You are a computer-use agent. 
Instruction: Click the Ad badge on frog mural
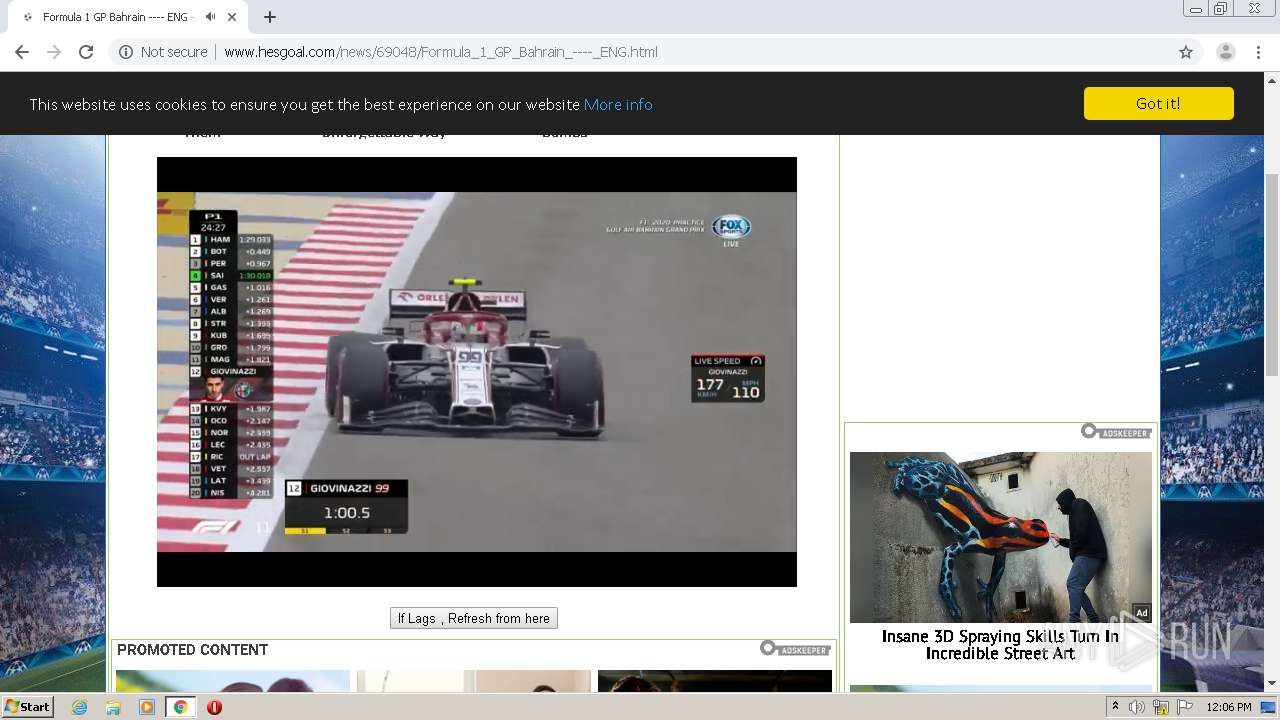coord(1141,613)
